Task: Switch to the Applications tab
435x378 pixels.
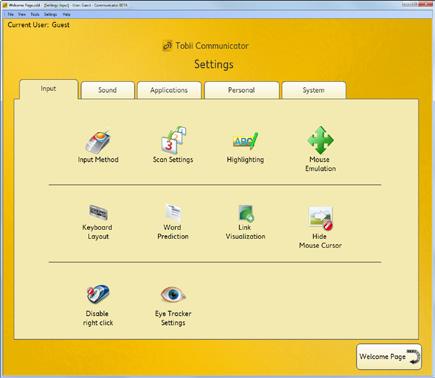Action: (169, 90)
